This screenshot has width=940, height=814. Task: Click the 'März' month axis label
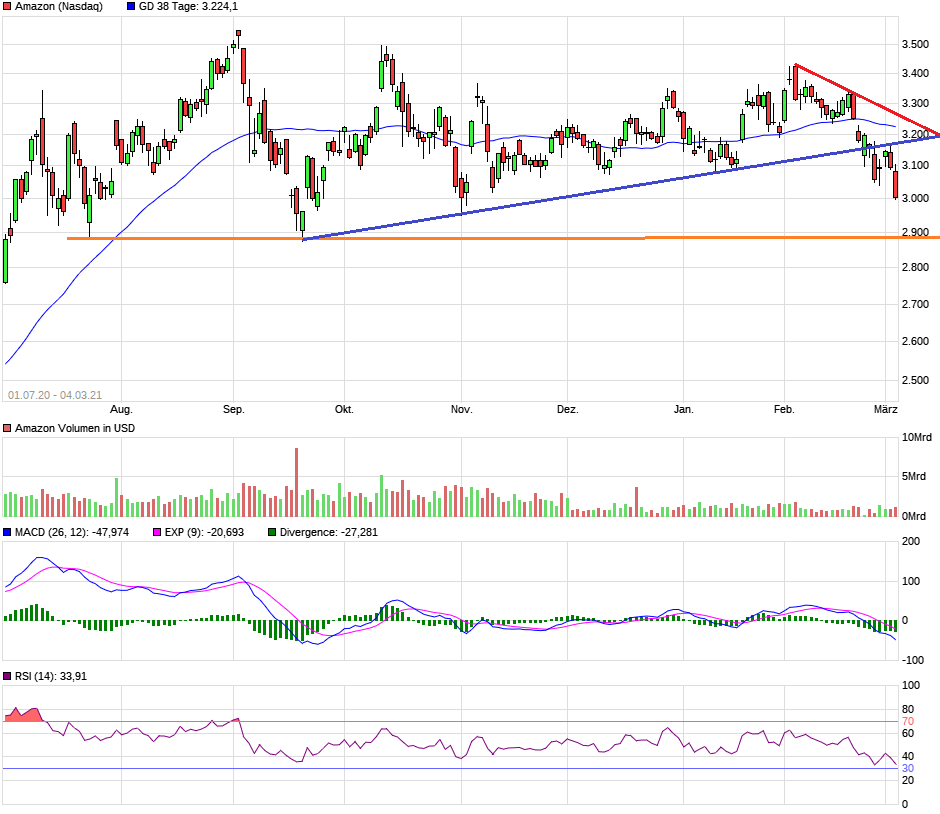[x=885, y=409]
